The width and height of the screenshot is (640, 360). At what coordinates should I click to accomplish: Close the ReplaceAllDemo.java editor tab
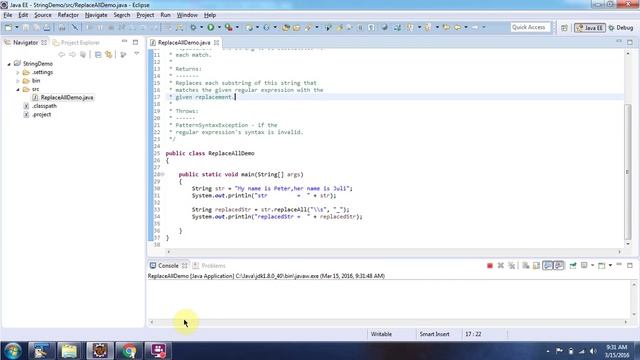pyautogui.click(x=216, y=42)
